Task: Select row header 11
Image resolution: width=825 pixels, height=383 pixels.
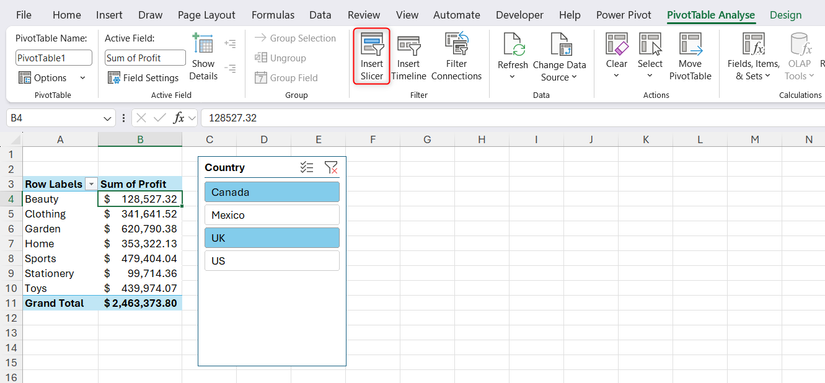Action: 12,304
